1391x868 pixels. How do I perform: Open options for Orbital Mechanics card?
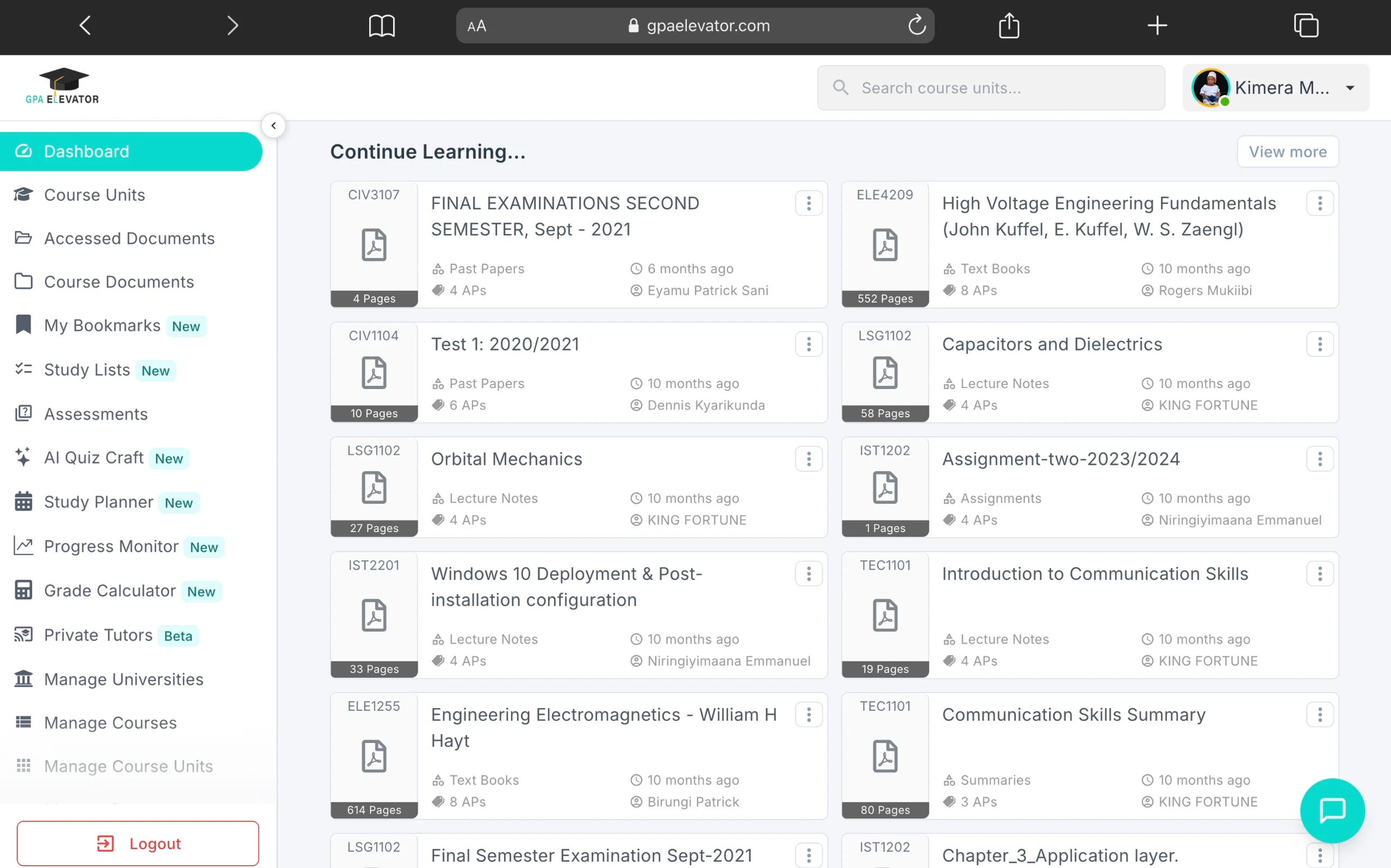pyautogui.click(x=809, y=459)
